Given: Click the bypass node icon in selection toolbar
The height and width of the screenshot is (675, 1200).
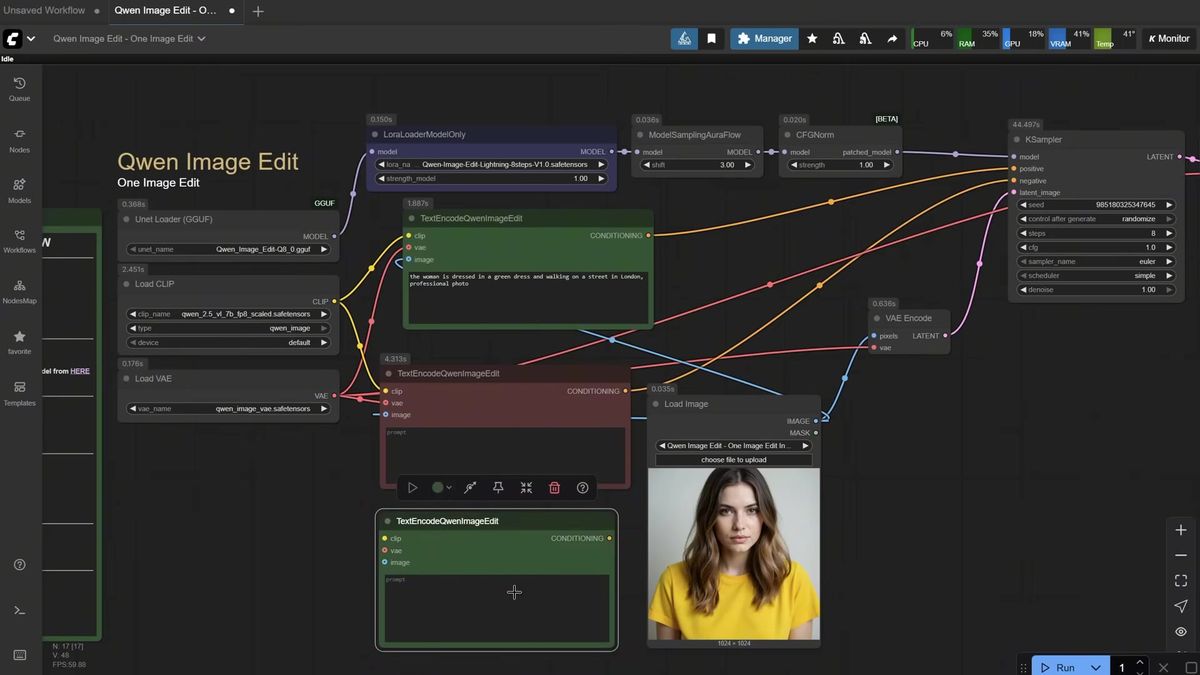Looking at the screenshot, I should [469, 488].
